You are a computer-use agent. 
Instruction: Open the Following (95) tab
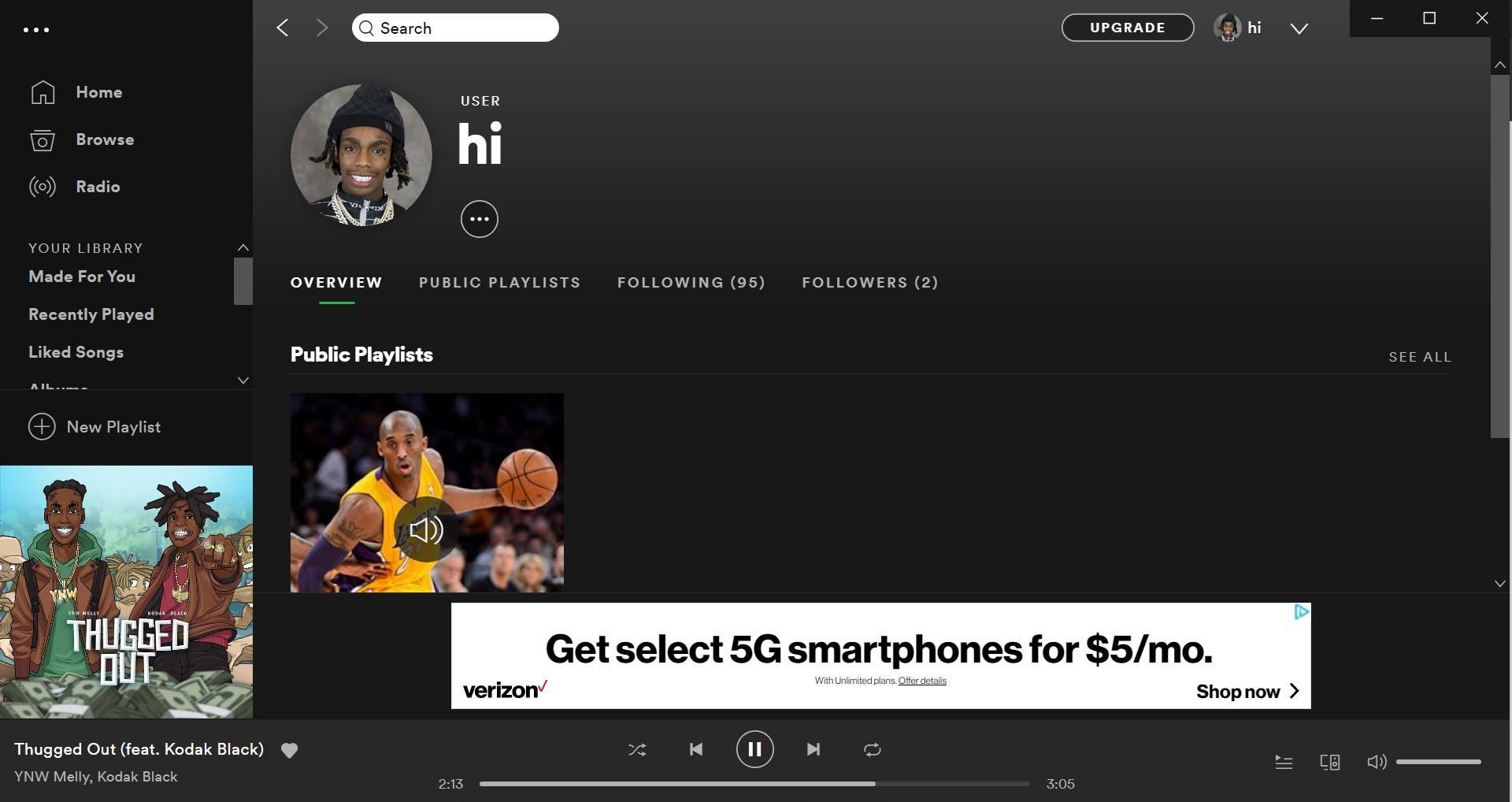click(x=691, y=283)
